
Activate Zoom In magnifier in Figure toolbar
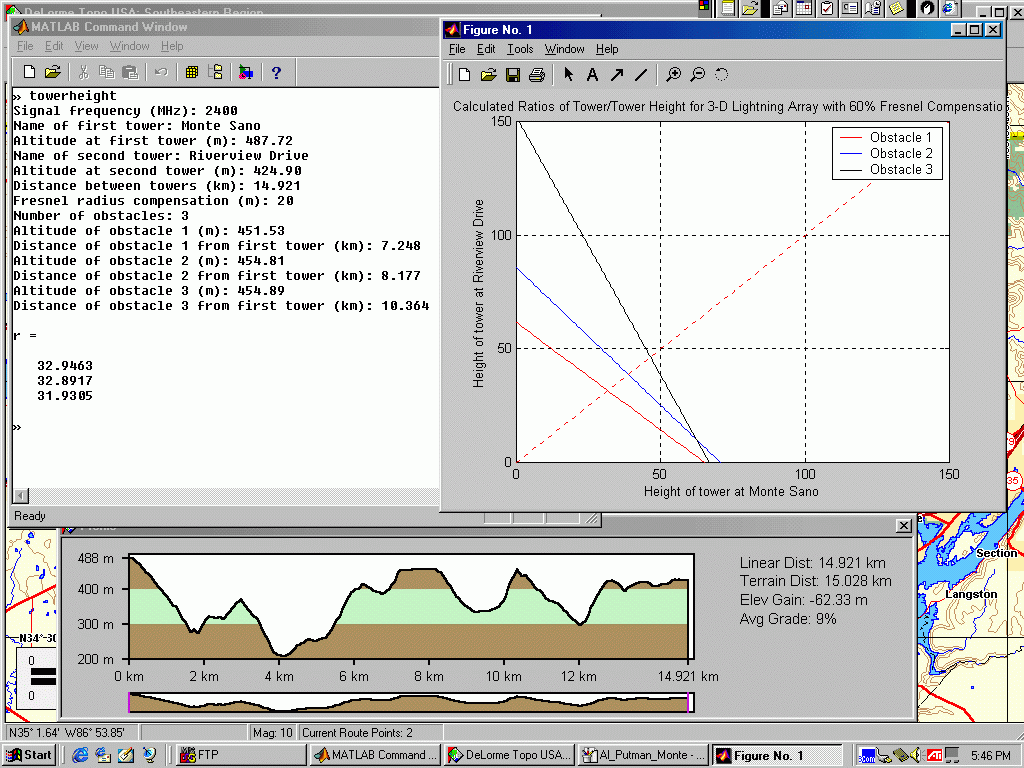[673, 74]
